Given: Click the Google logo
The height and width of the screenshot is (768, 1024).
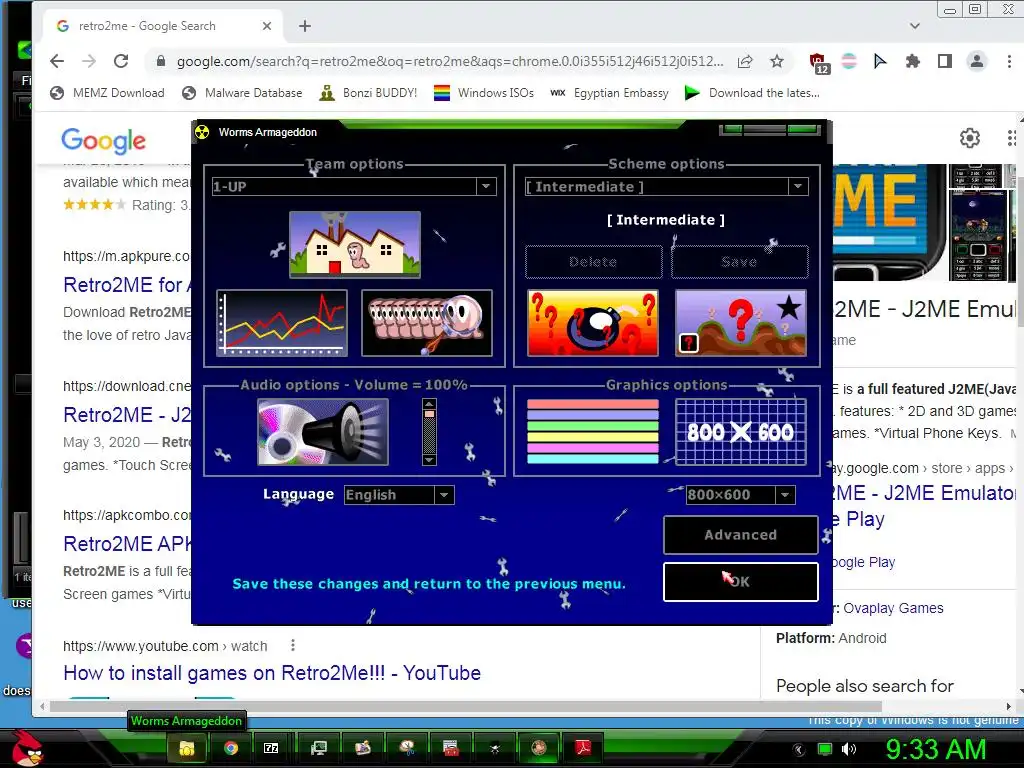Looking at the screenshot, I should click(103, 140).
